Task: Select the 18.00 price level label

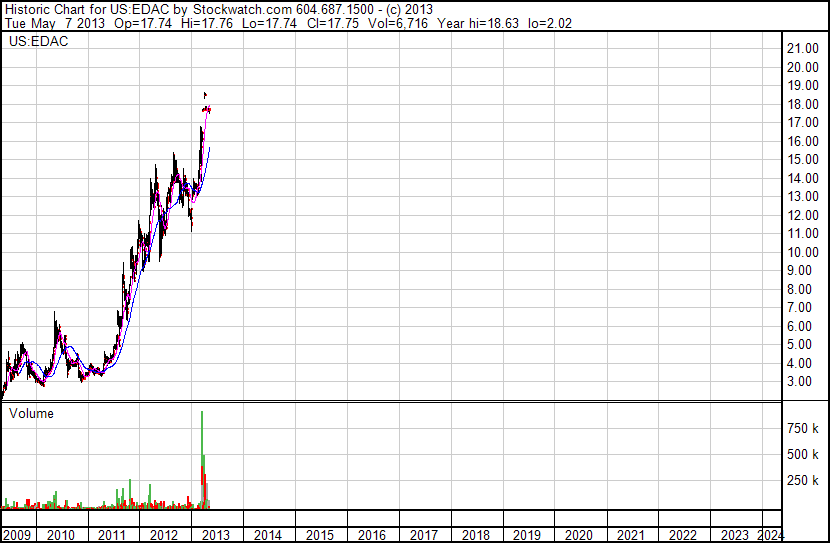Action: pyautogui.click(x=804, y=105)
